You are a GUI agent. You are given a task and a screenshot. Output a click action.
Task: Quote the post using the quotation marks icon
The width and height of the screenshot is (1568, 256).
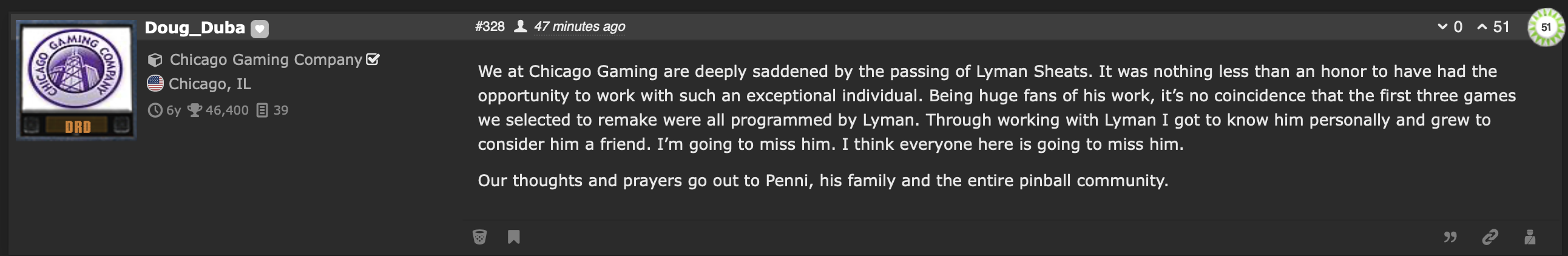point(1450,237)
